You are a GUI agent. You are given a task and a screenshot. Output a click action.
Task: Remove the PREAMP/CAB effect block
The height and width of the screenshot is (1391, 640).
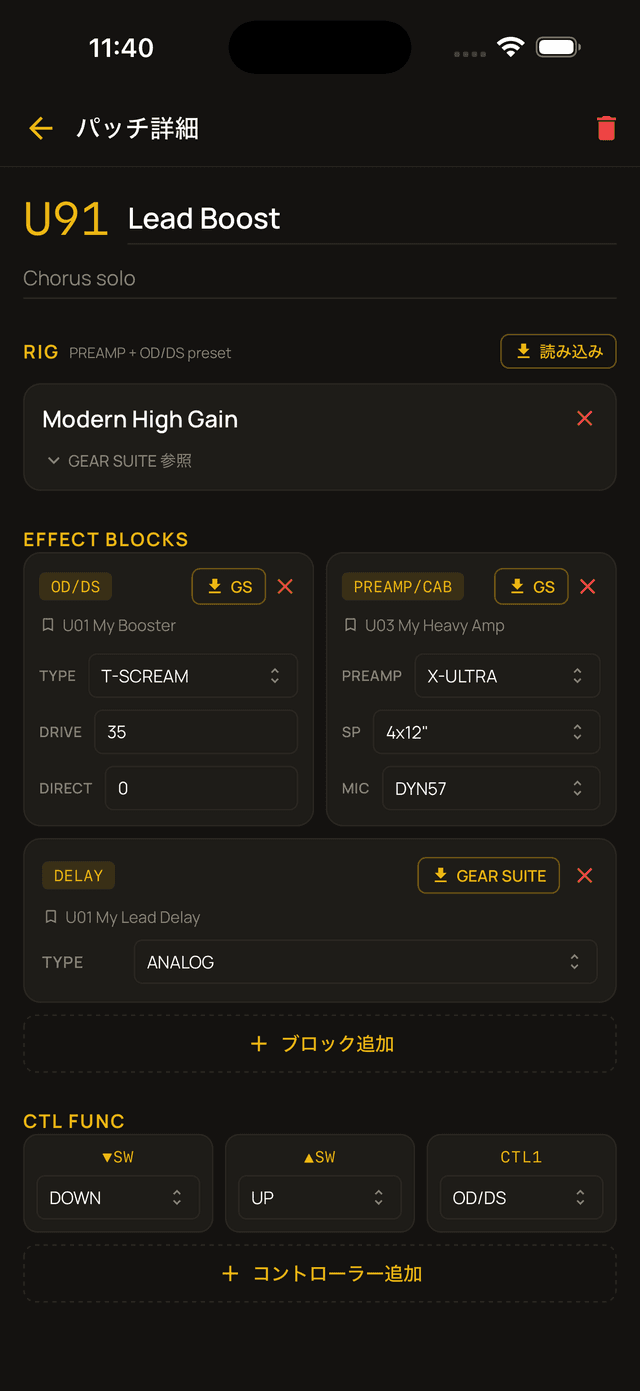pos(588,587)
